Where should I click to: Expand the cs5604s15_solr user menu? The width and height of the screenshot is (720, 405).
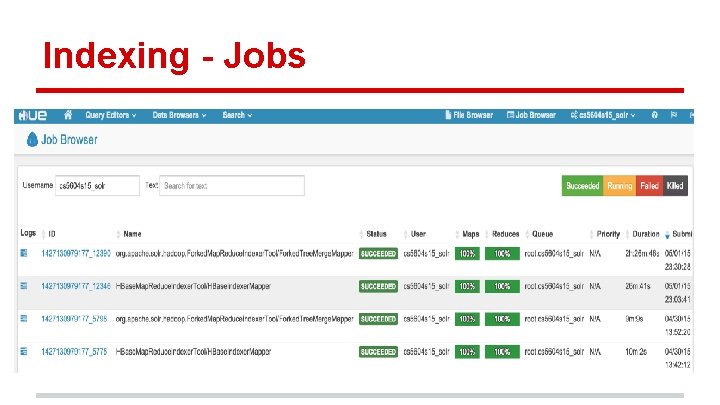click(602, 115)
